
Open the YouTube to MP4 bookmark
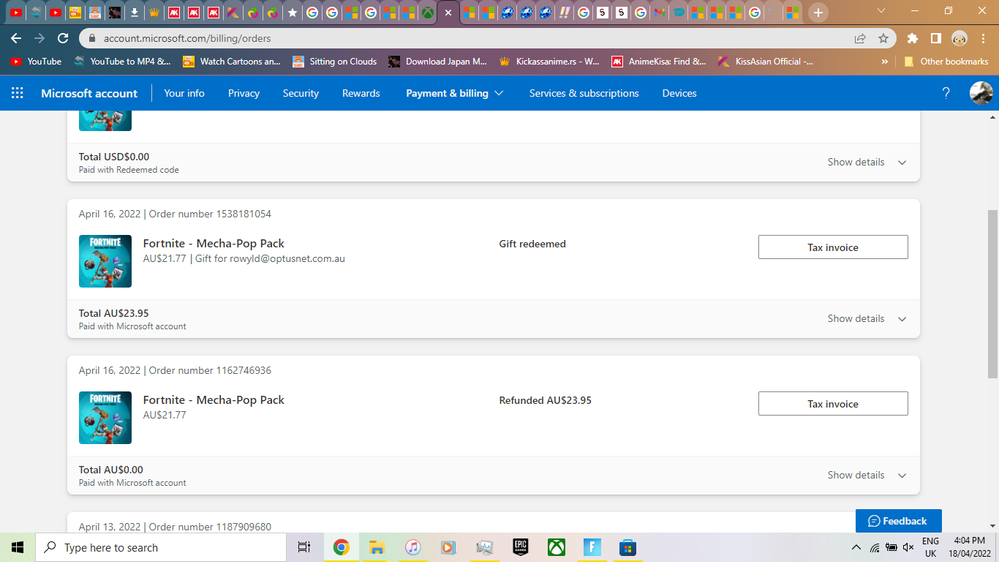[122, 61]
